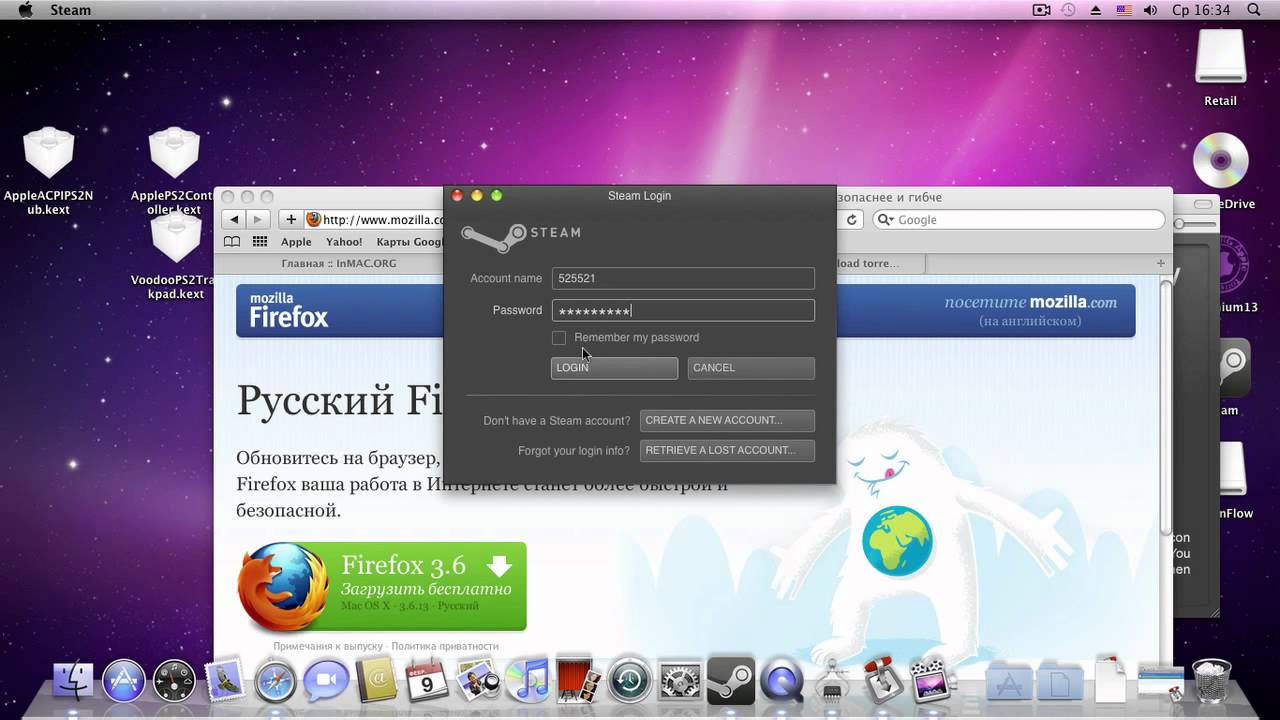This screenshot has height=720, width=1280.
Task: Open Mail stamp icon in Dock
Action: (x=225, y=681)
